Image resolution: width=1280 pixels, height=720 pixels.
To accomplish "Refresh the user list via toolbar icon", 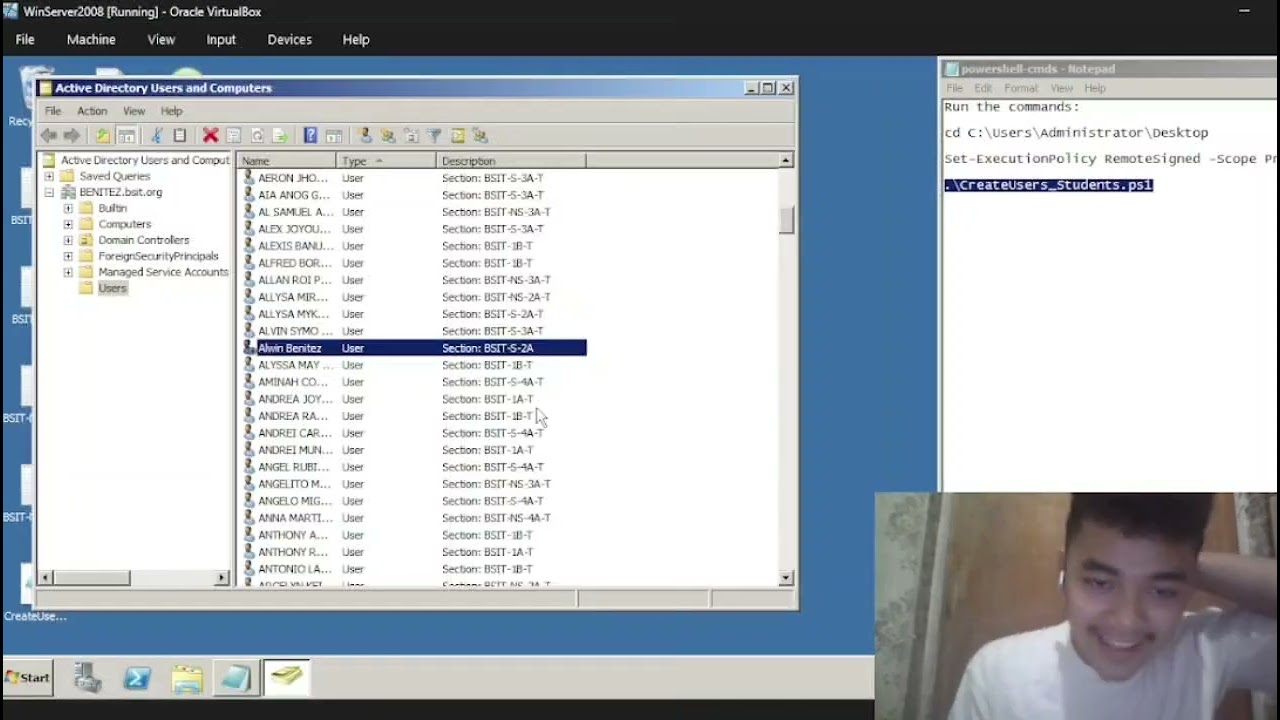I will click(257, 135).
